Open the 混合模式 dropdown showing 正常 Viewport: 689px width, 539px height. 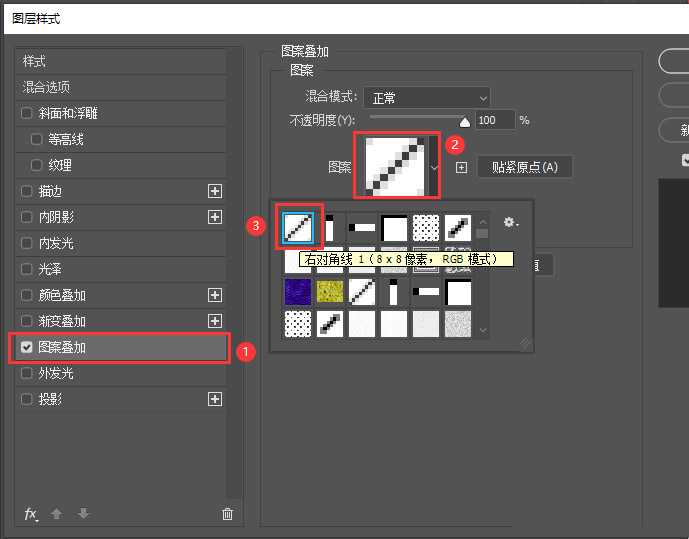coord(427,97)
